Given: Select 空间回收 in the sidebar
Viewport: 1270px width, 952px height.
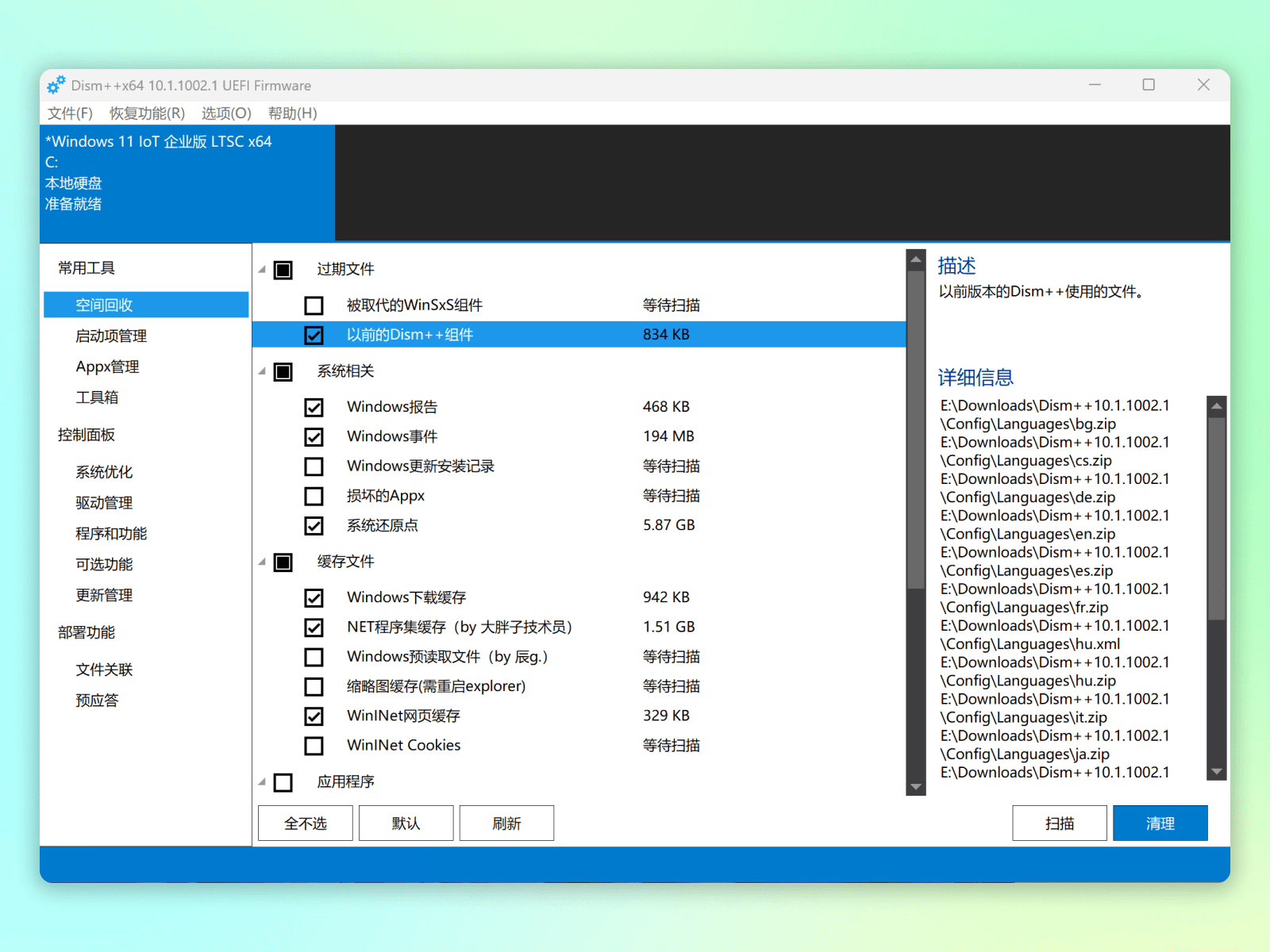Looking at the screenshot, I should pos(146,305).
